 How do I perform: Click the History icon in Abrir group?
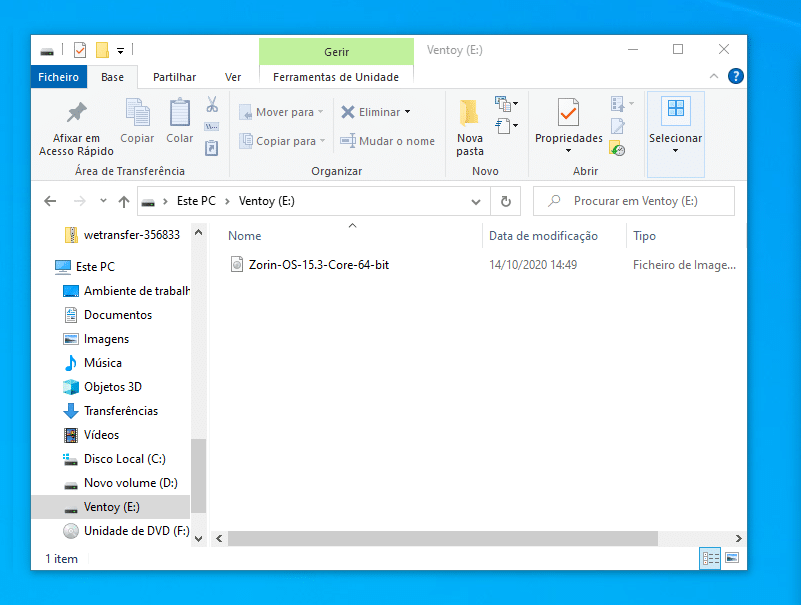tap(617, 148)
